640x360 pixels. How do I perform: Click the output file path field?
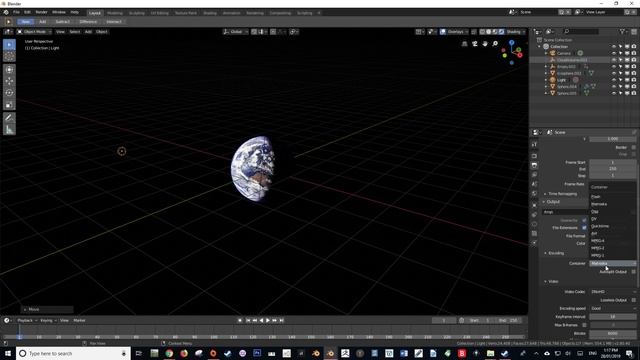click(566, 212)
